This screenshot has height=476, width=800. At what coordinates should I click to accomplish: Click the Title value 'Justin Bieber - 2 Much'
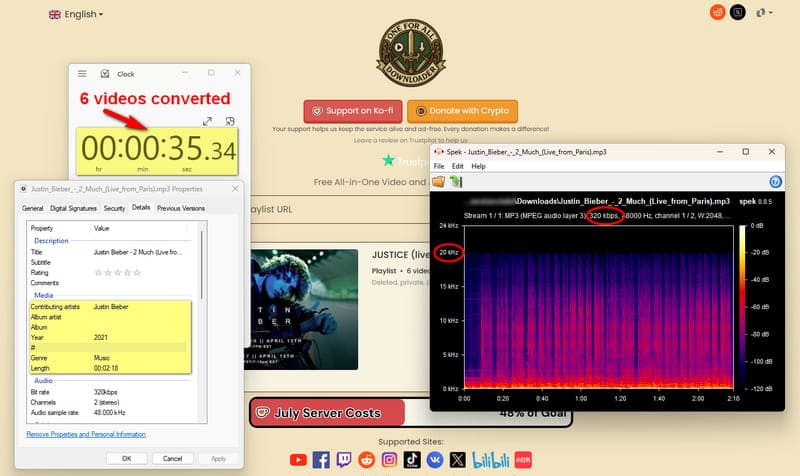pyautogui.click(x=137, y=252)
